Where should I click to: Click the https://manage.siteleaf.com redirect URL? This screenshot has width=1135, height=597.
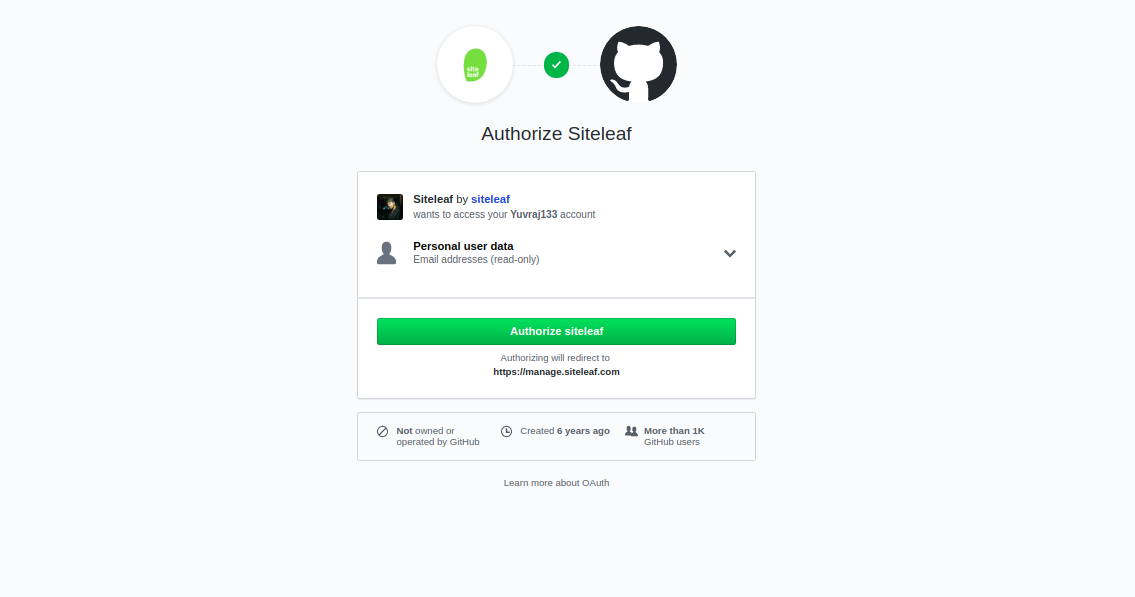(x=556, y=372)
